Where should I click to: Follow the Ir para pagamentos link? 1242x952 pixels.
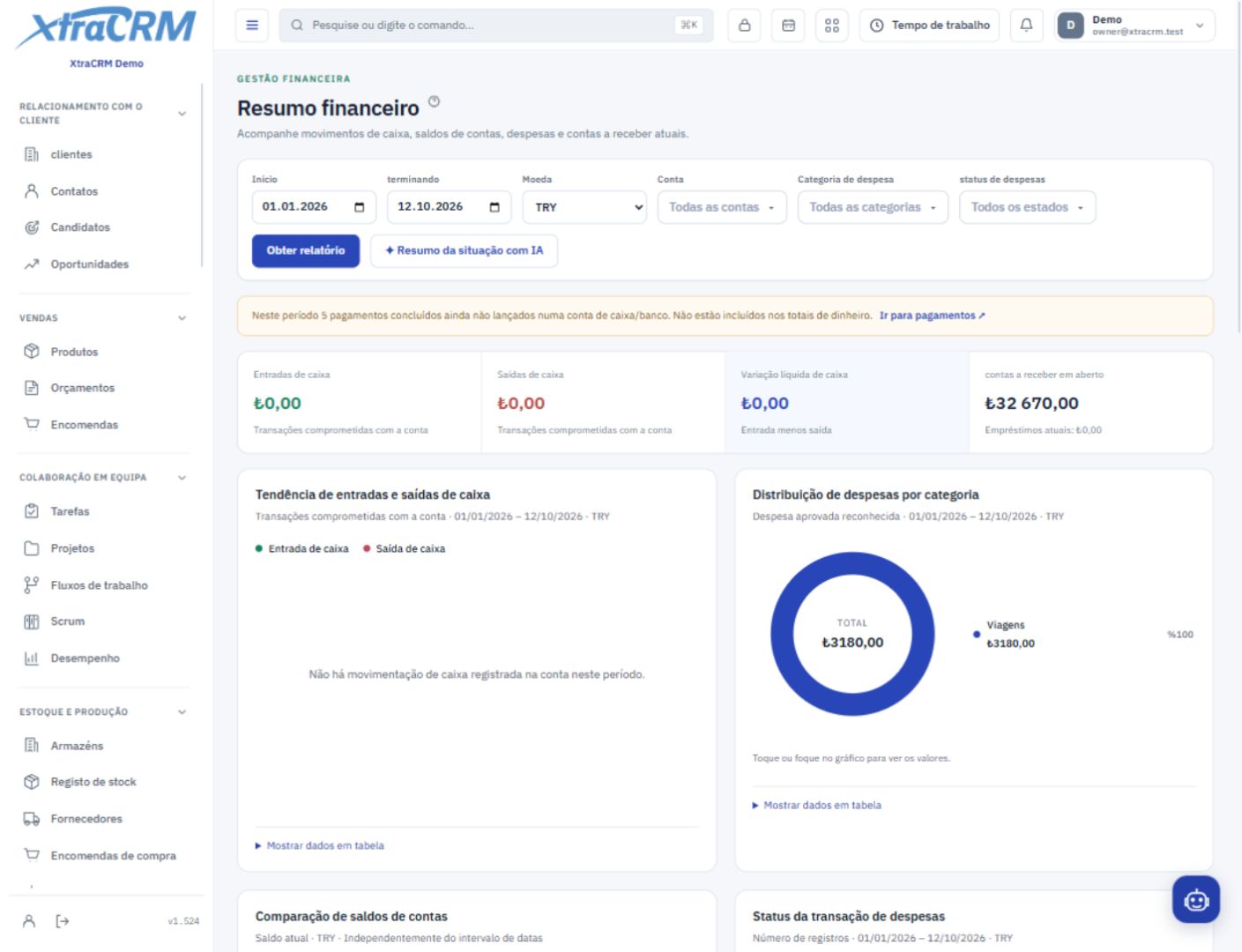[932, 316]
